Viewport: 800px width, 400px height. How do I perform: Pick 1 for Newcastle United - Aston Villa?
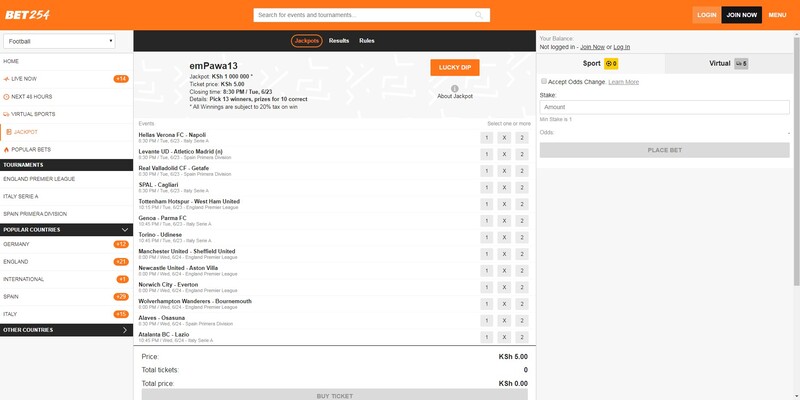487,271
